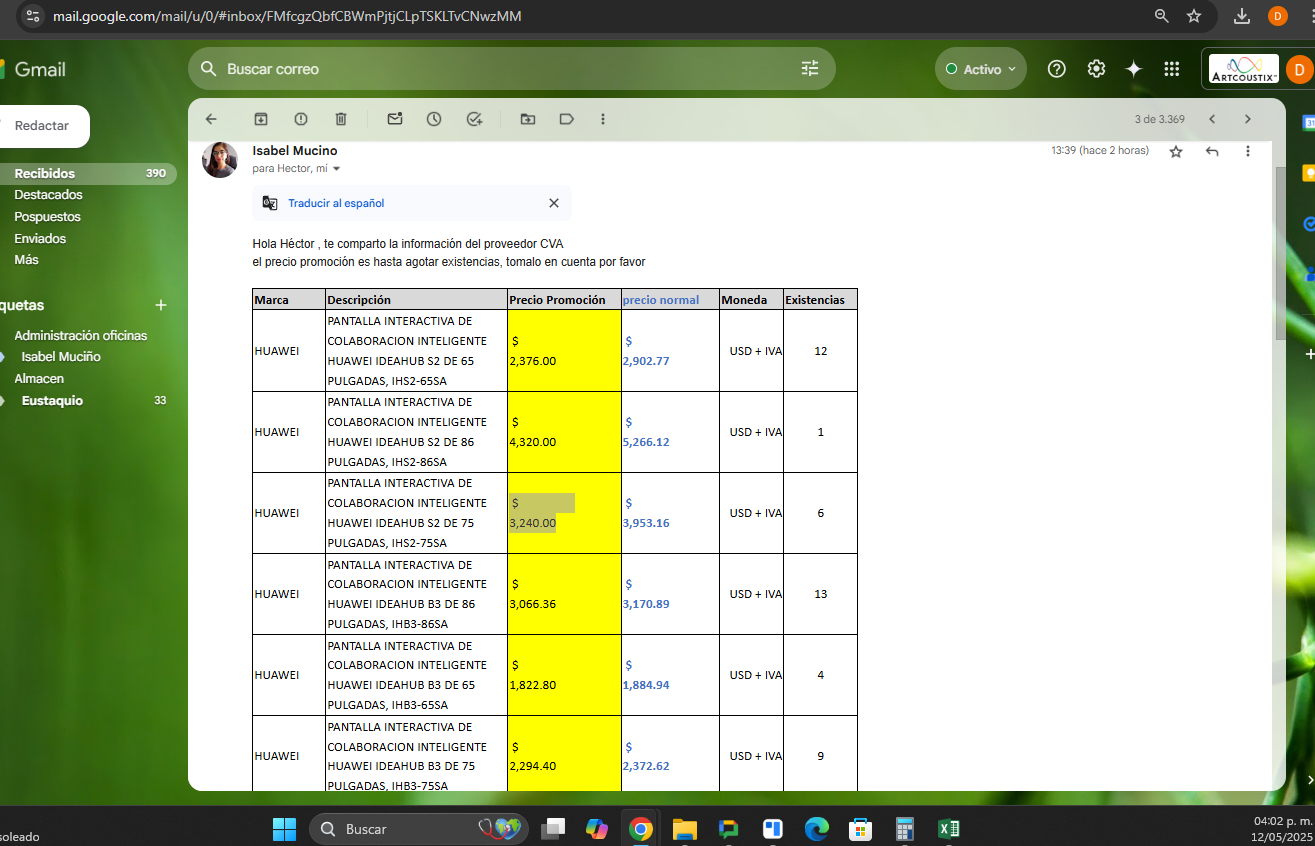Open the Move to folder icon
This screenshot has height=846, width=1315.
[528, 119]
